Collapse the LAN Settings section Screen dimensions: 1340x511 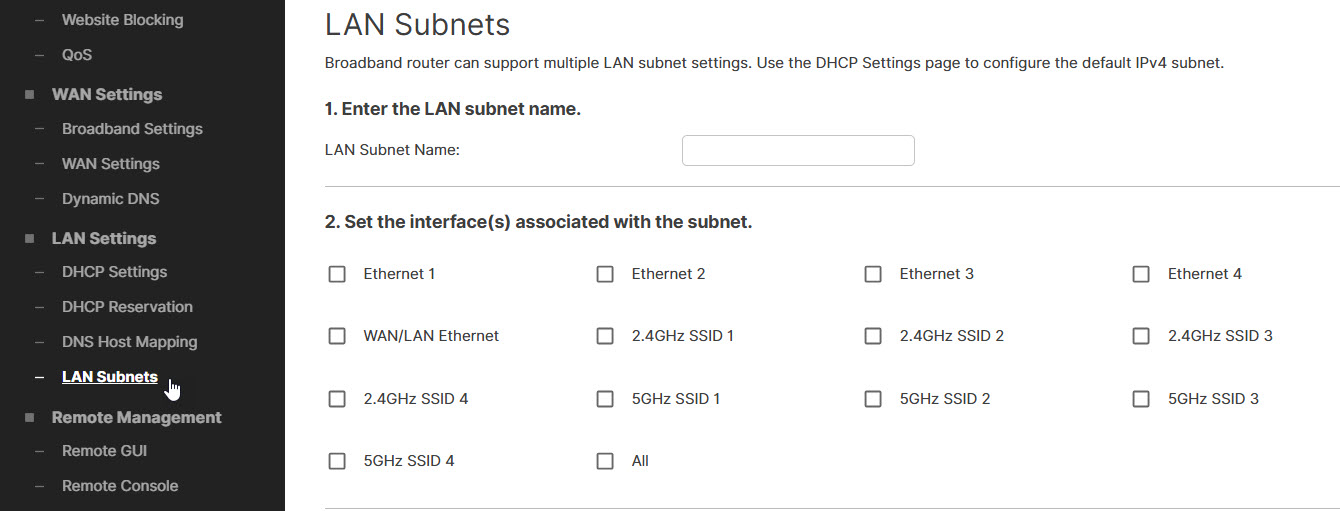pos(103,238)
